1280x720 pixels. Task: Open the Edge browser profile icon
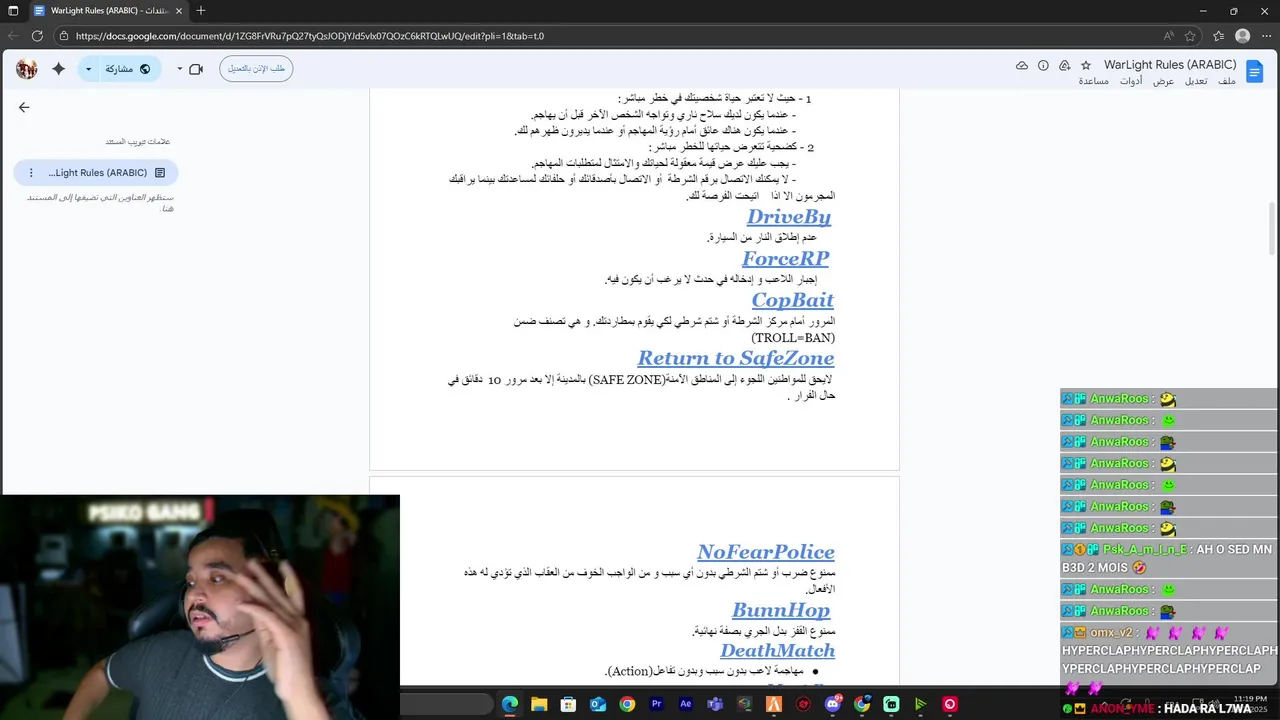tap(1242, 36)
